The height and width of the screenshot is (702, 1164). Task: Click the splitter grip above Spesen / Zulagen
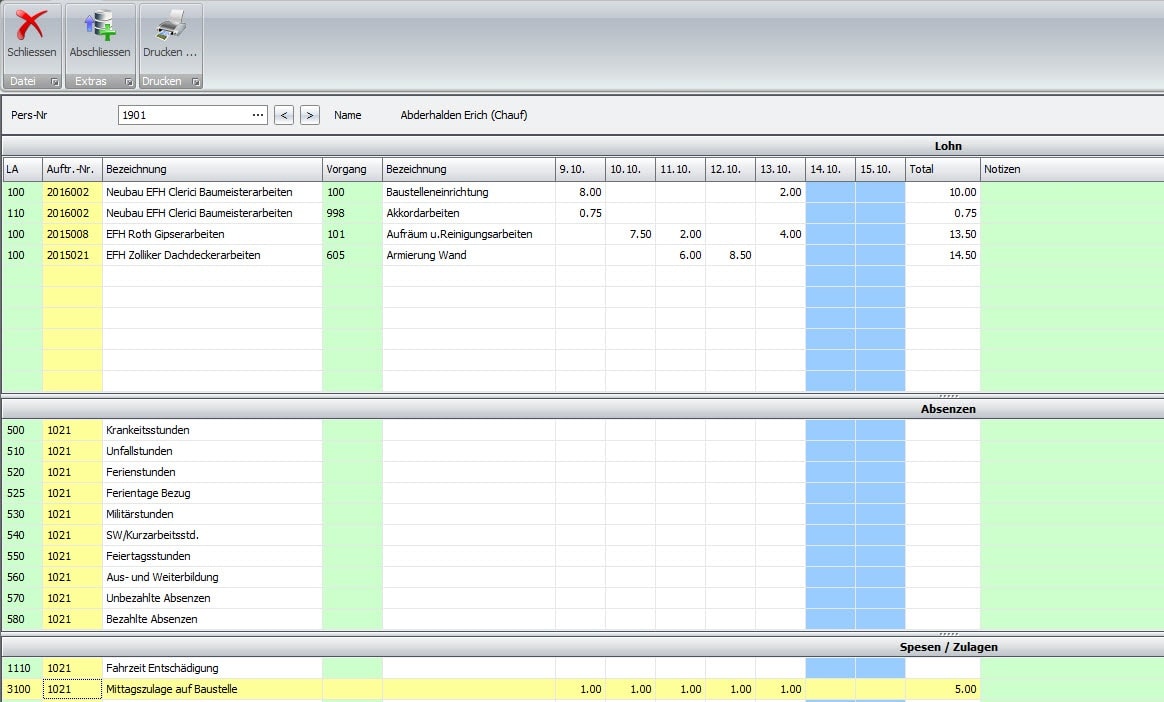948,634
